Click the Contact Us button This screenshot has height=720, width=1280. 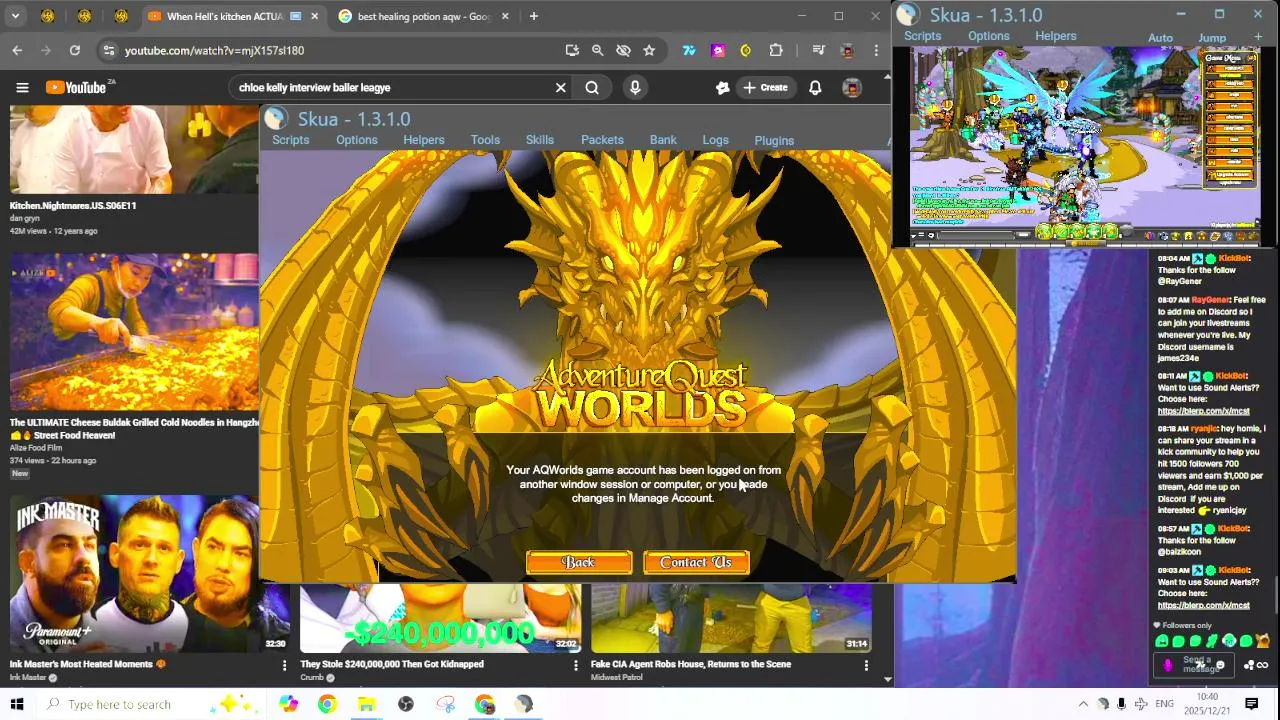click(696, 563)
